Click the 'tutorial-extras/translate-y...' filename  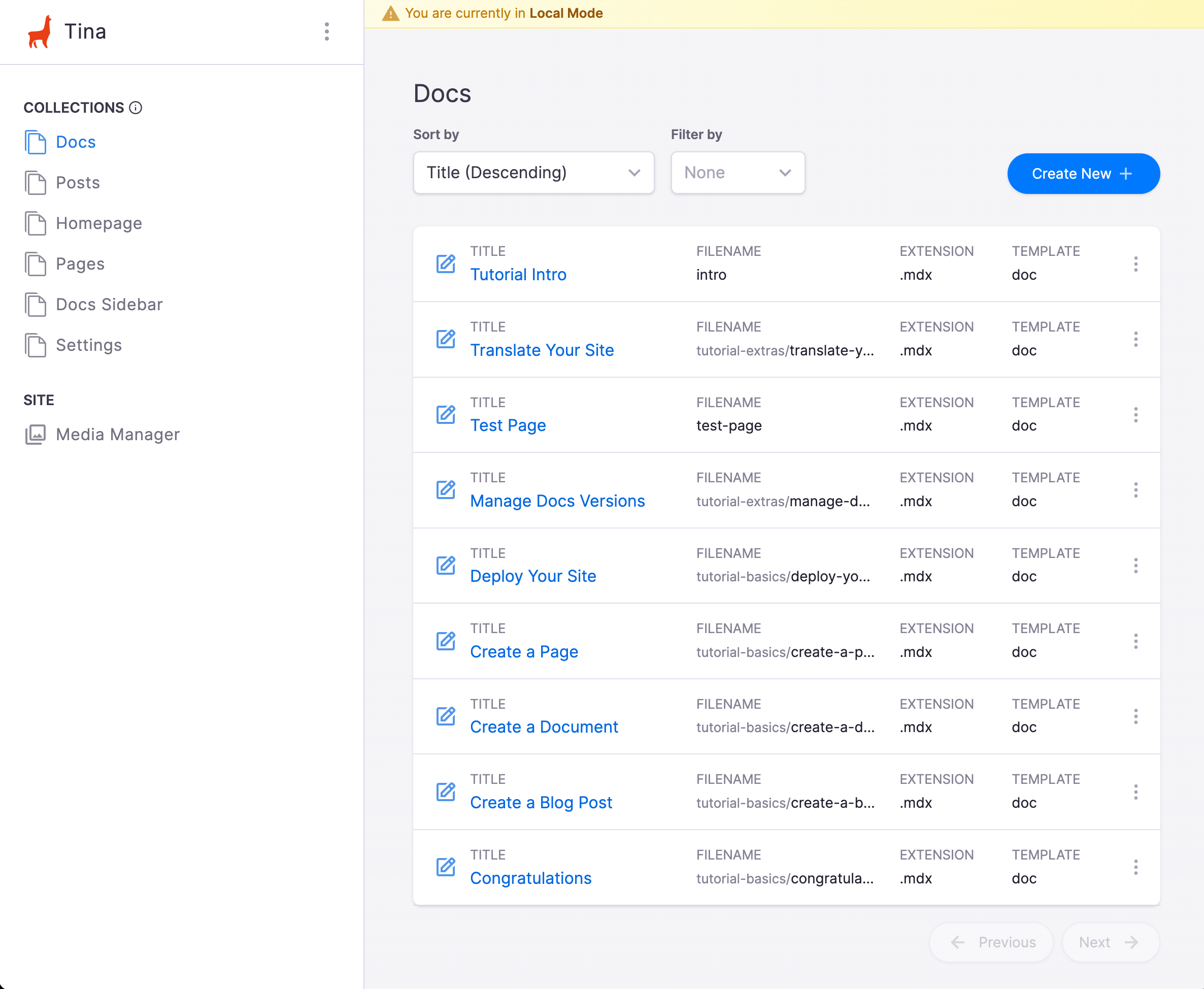pos(785,351)
